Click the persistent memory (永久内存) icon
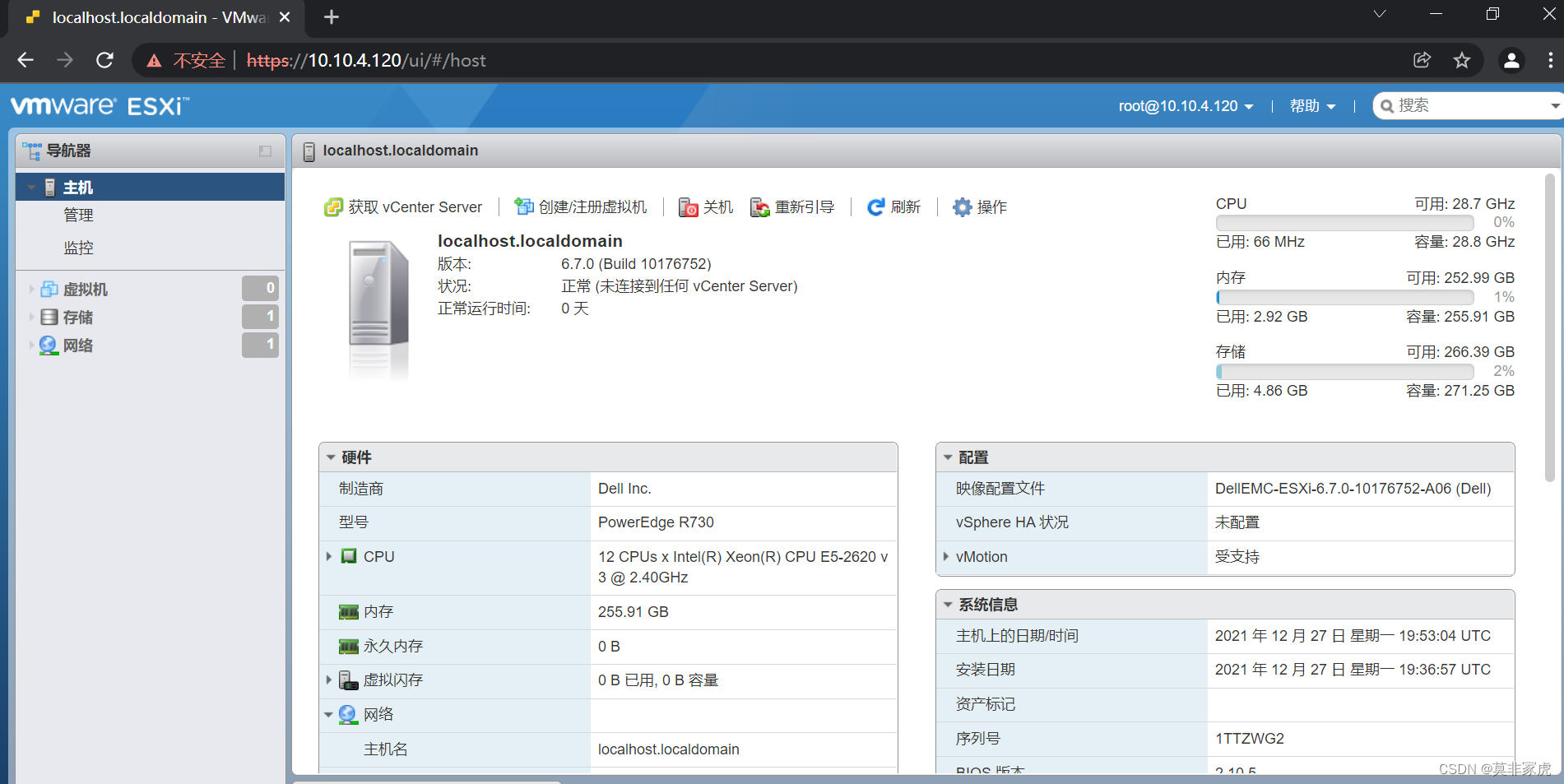Viewport: 1564px width, 784px height. pyautogui.click(x=349, y=647)
